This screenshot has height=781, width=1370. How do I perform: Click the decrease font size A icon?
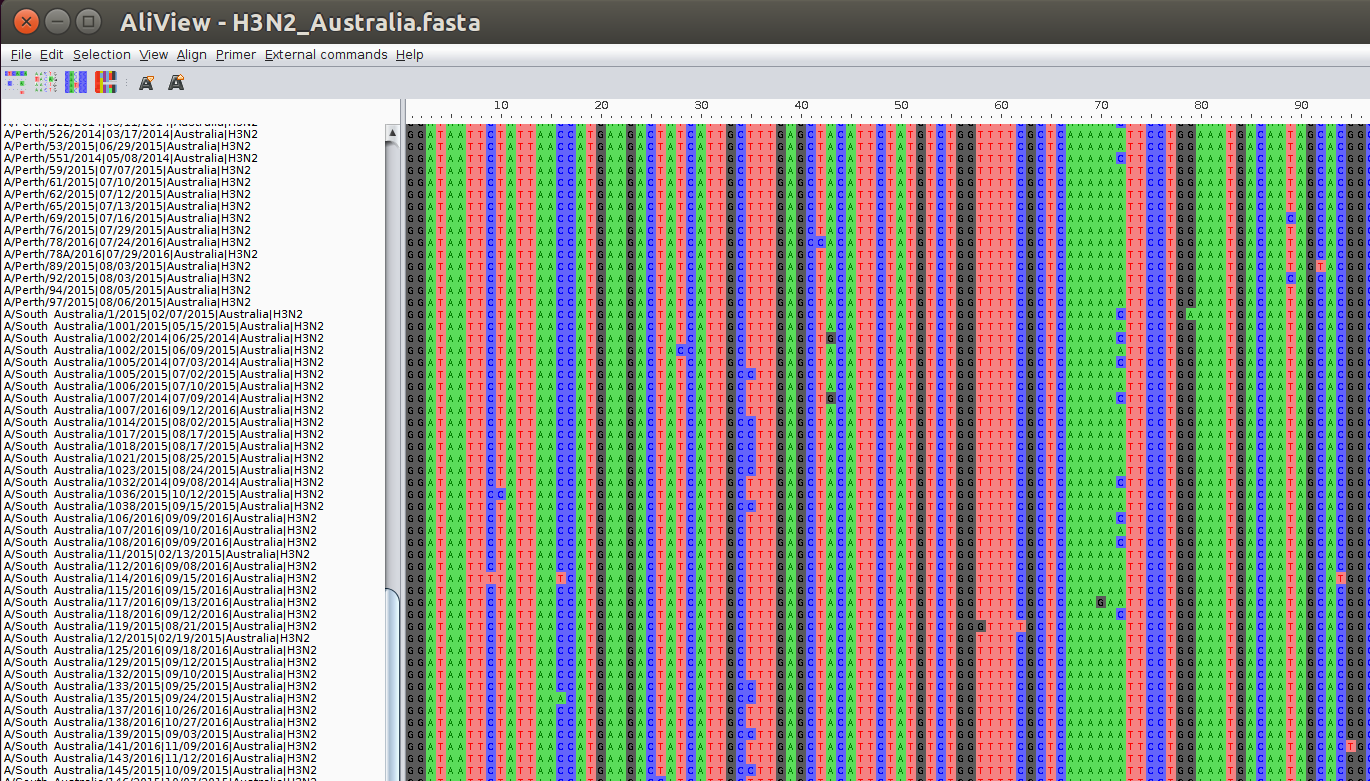146,82
